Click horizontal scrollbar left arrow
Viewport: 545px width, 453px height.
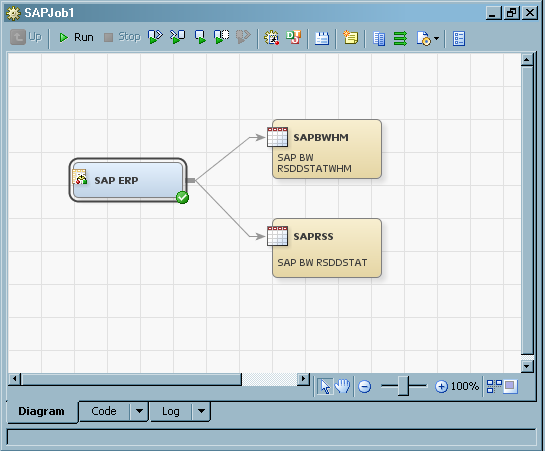14,379
